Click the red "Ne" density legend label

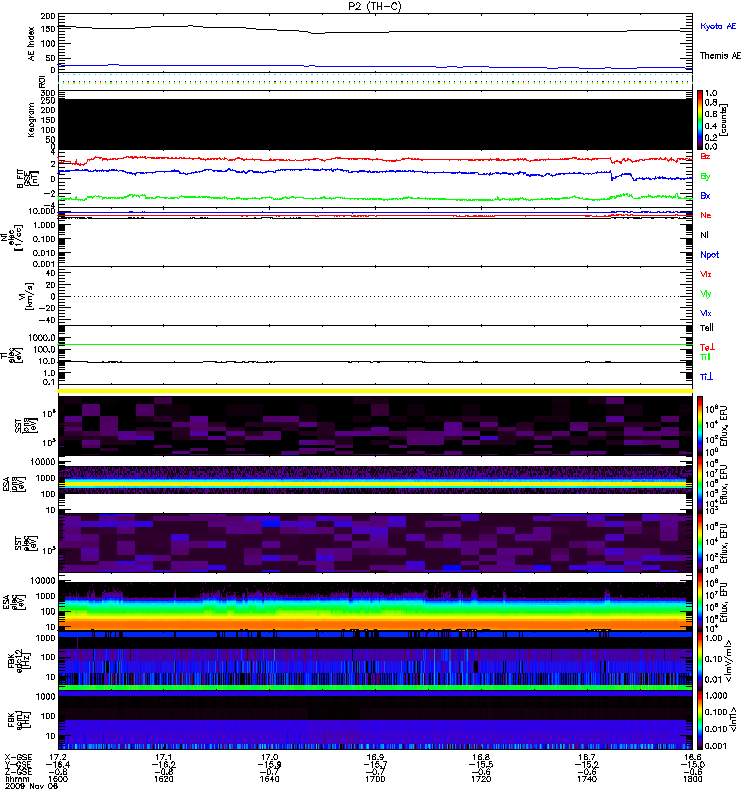(706, 215)
